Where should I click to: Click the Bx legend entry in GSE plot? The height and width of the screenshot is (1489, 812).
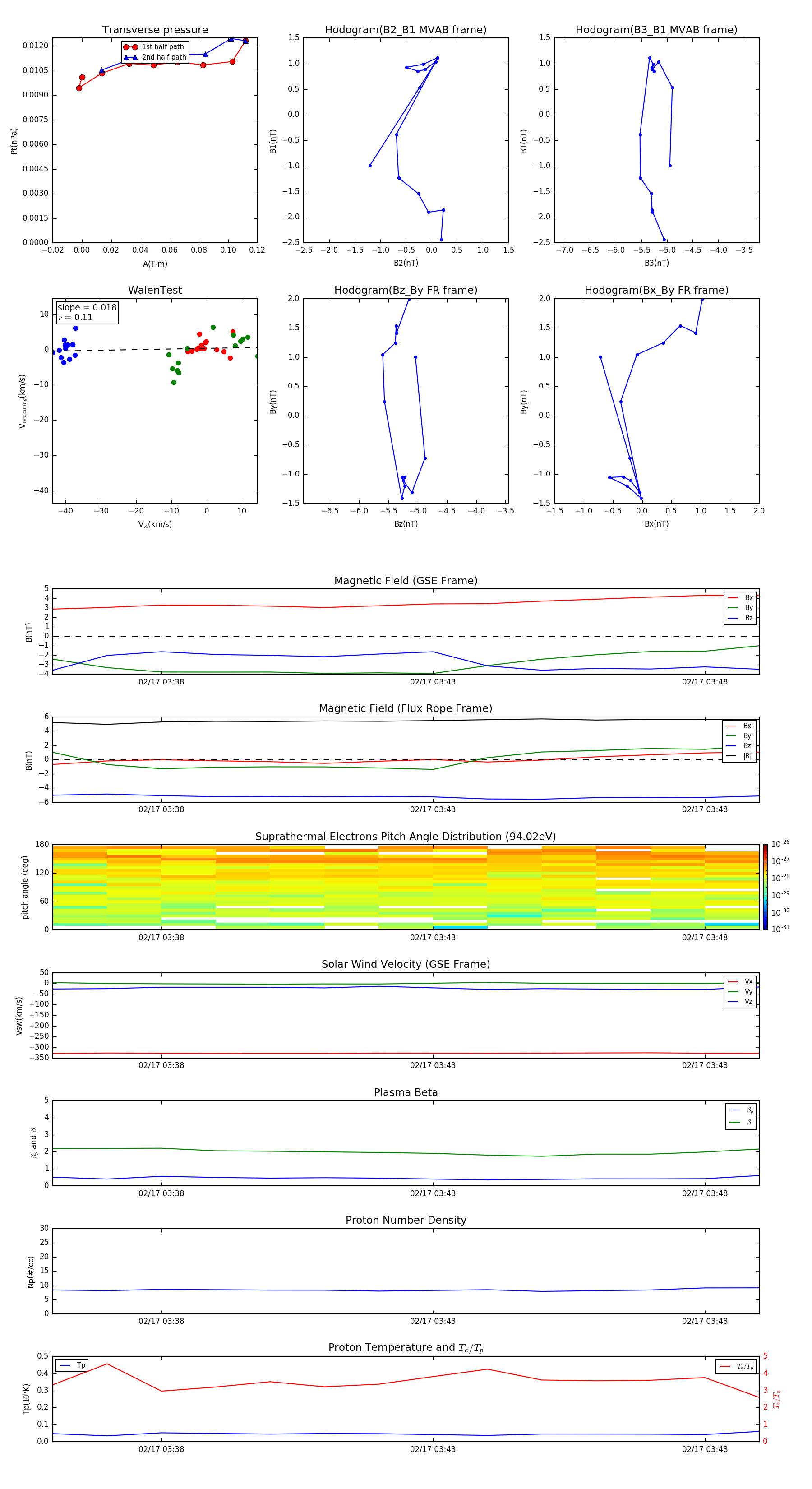tap(740, 598)
